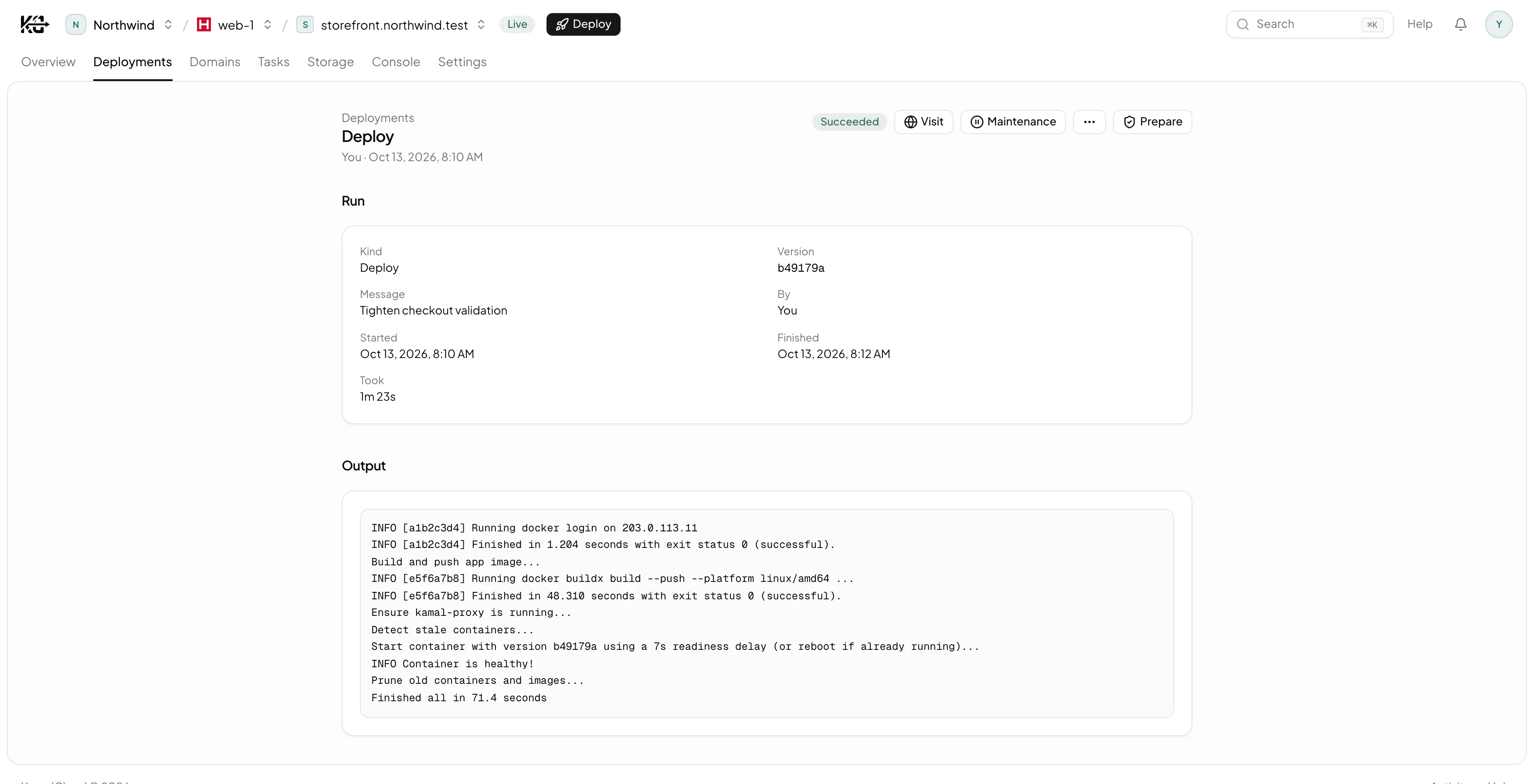The height and width of the screenshot is (784, 1534).
Task: Click the Succeeded status badge
Action: pyautogui.click(x=849, y=122)
